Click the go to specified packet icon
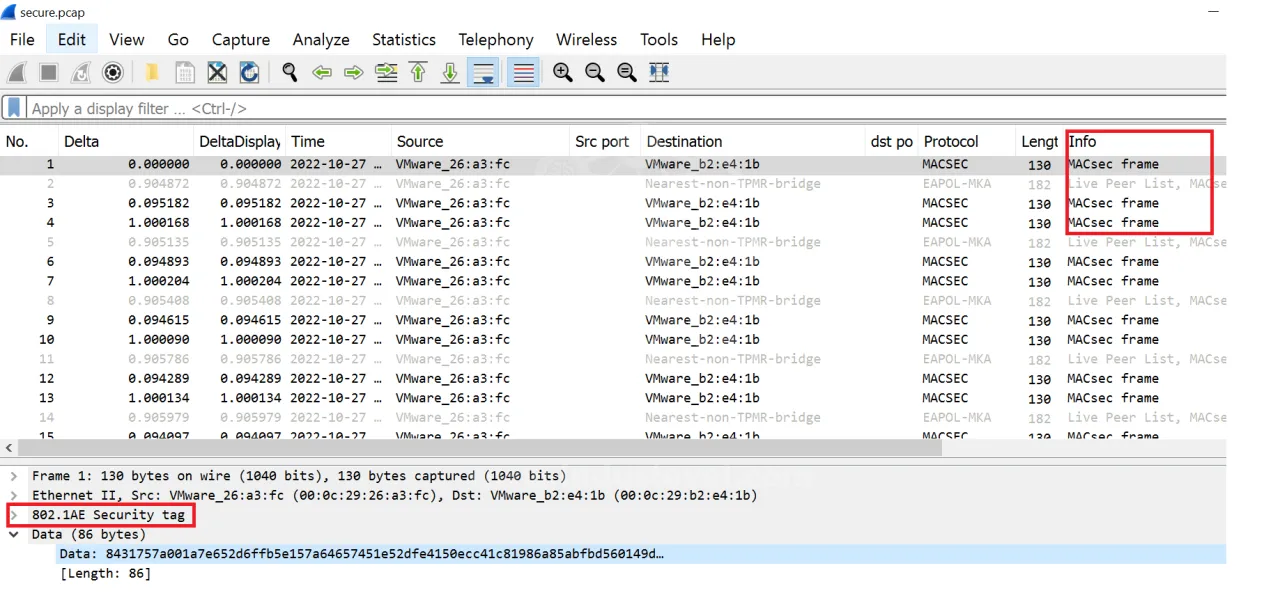This screenshot has height=609, width=1280. coord(386,72)
